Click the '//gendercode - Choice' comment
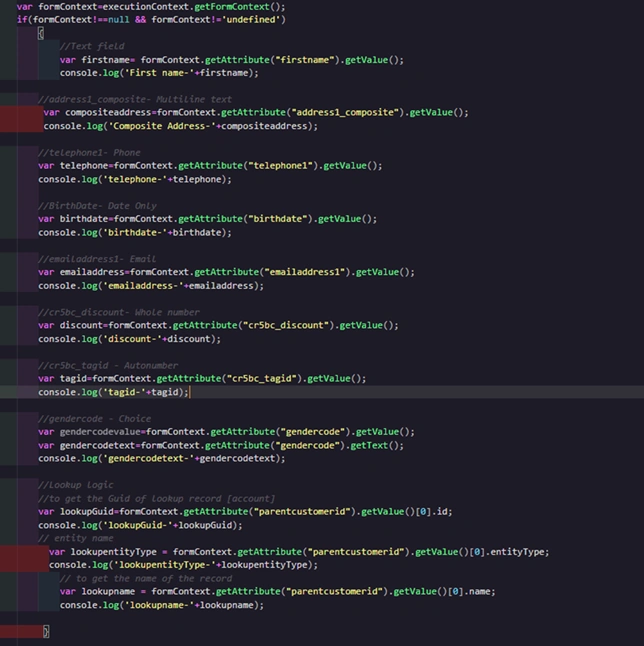 pos(94,418)
